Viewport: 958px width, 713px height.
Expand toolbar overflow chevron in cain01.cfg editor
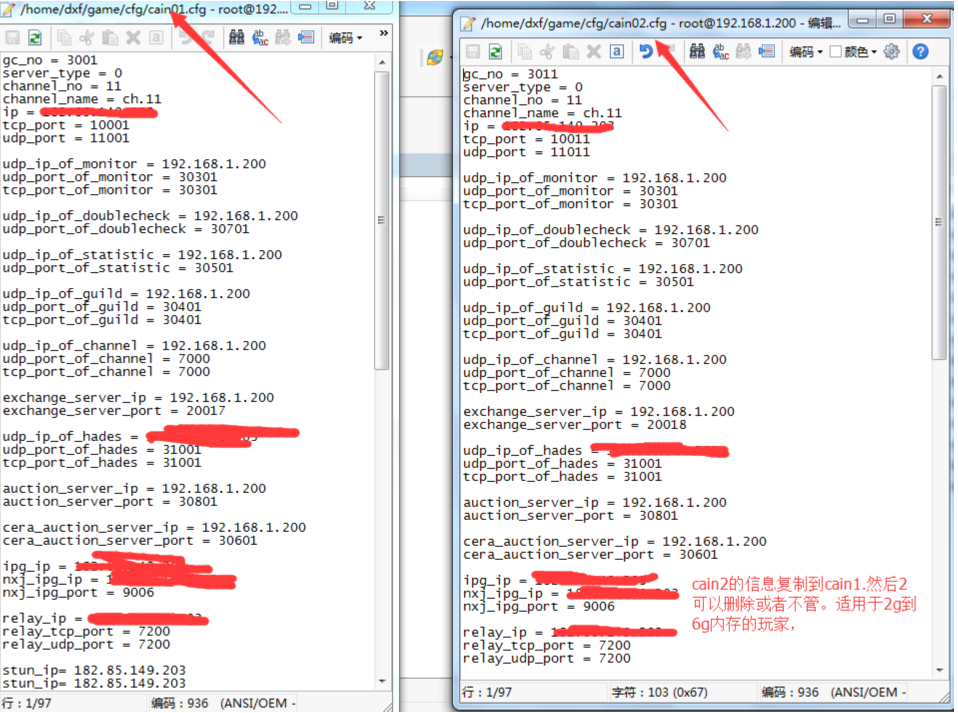pos(383,35)
